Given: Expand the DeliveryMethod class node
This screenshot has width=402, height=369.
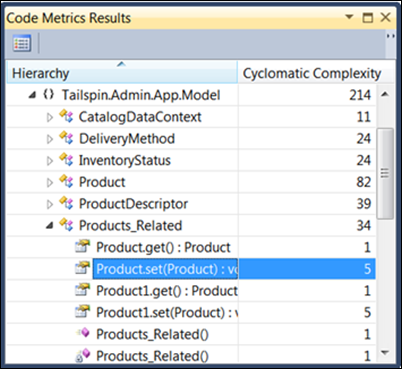Looking at the screenshot, I should pyautogui.click(x=50, y=139).
